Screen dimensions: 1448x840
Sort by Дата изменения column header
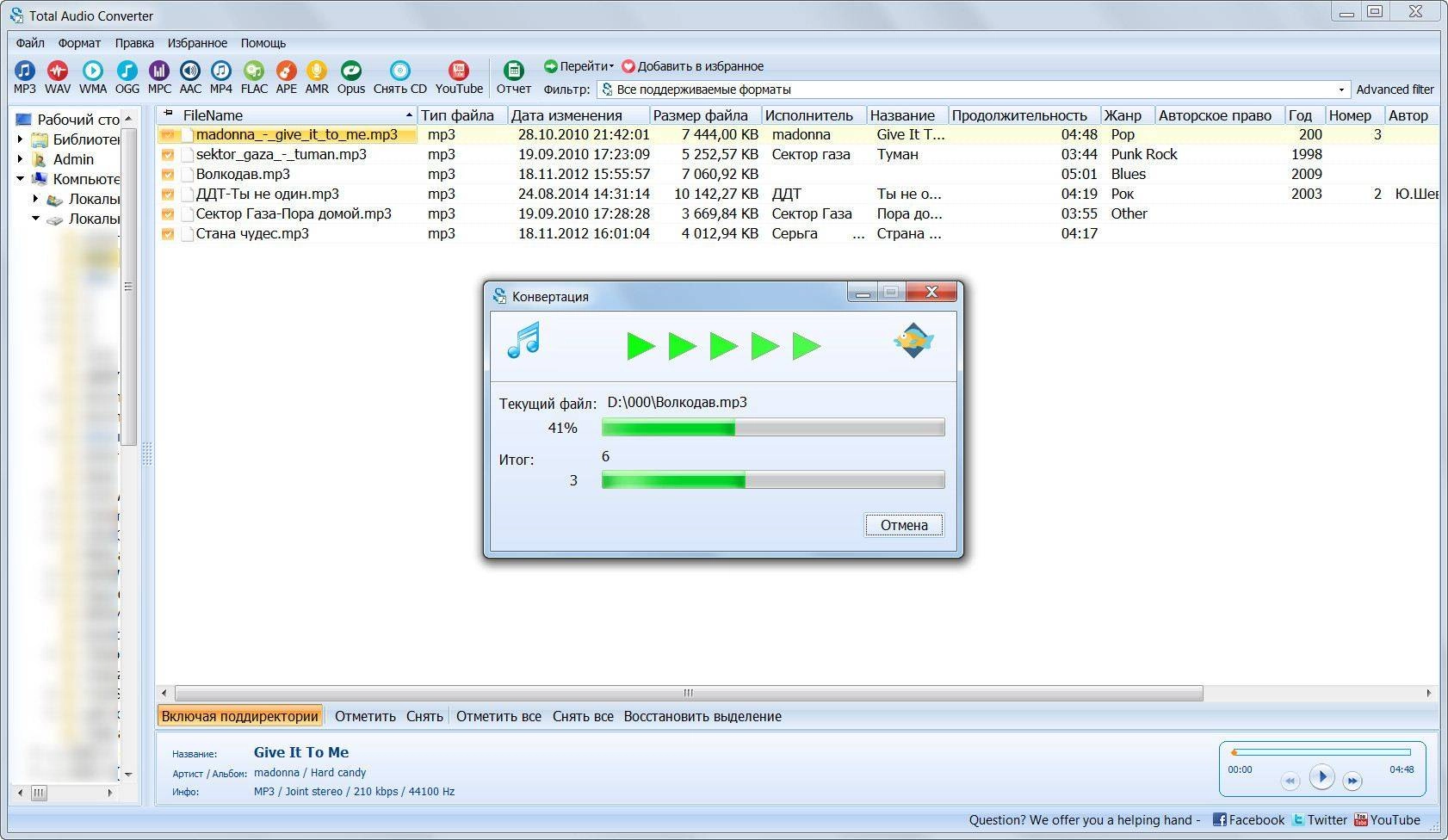tap(578, 115)
